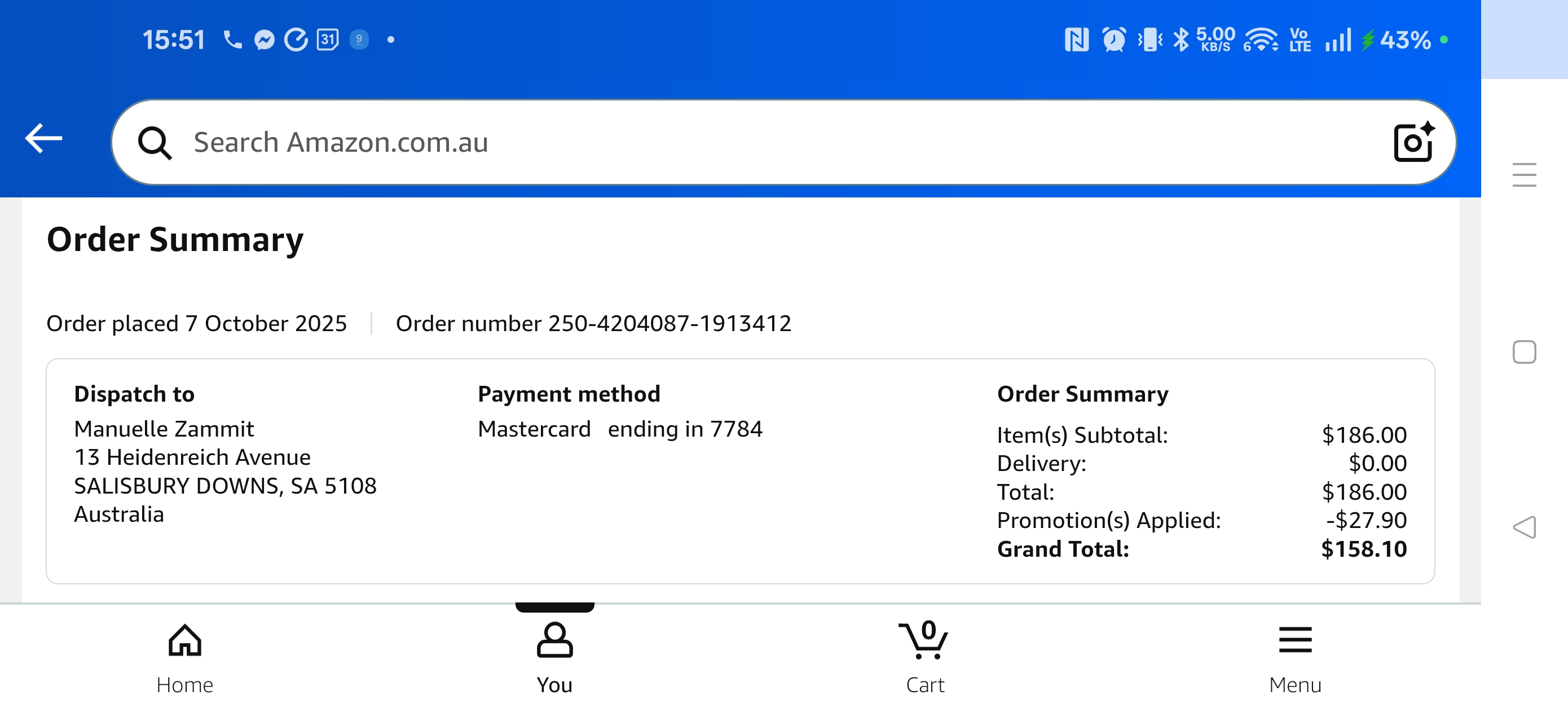
Task: Tap the search magnifier icon
Action: (155, 143)
